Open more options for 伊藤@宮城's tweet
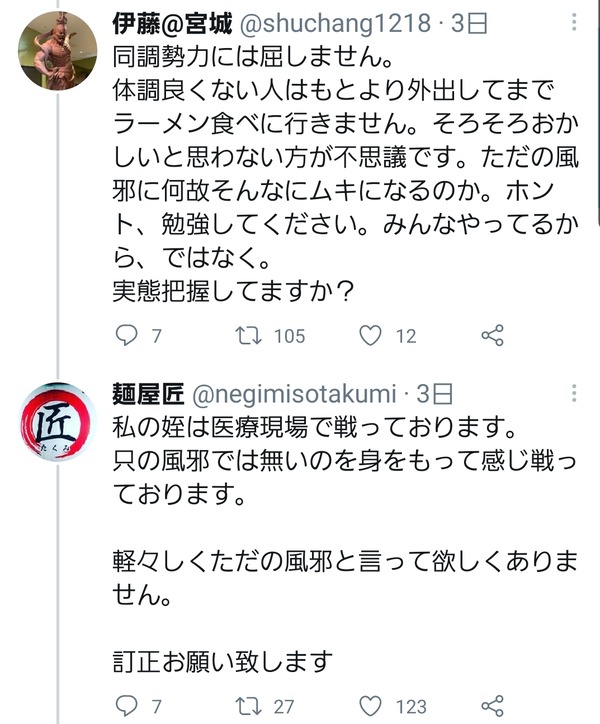This screenshot has height=724, width=600. point(574,22)
